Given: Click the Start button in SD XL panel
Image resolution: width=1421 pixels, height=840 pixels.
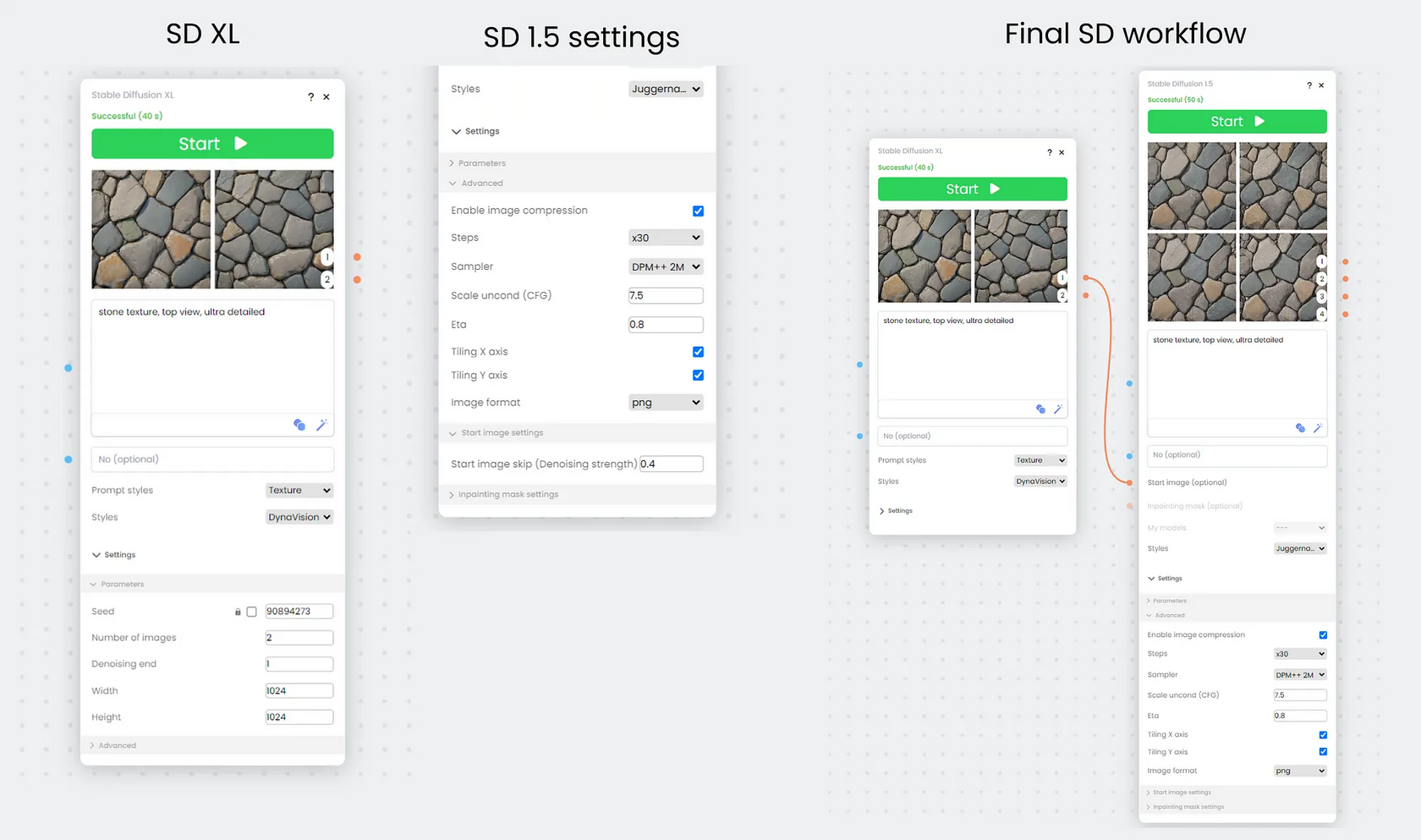Looking at the screenshot, I should (212, 144).
